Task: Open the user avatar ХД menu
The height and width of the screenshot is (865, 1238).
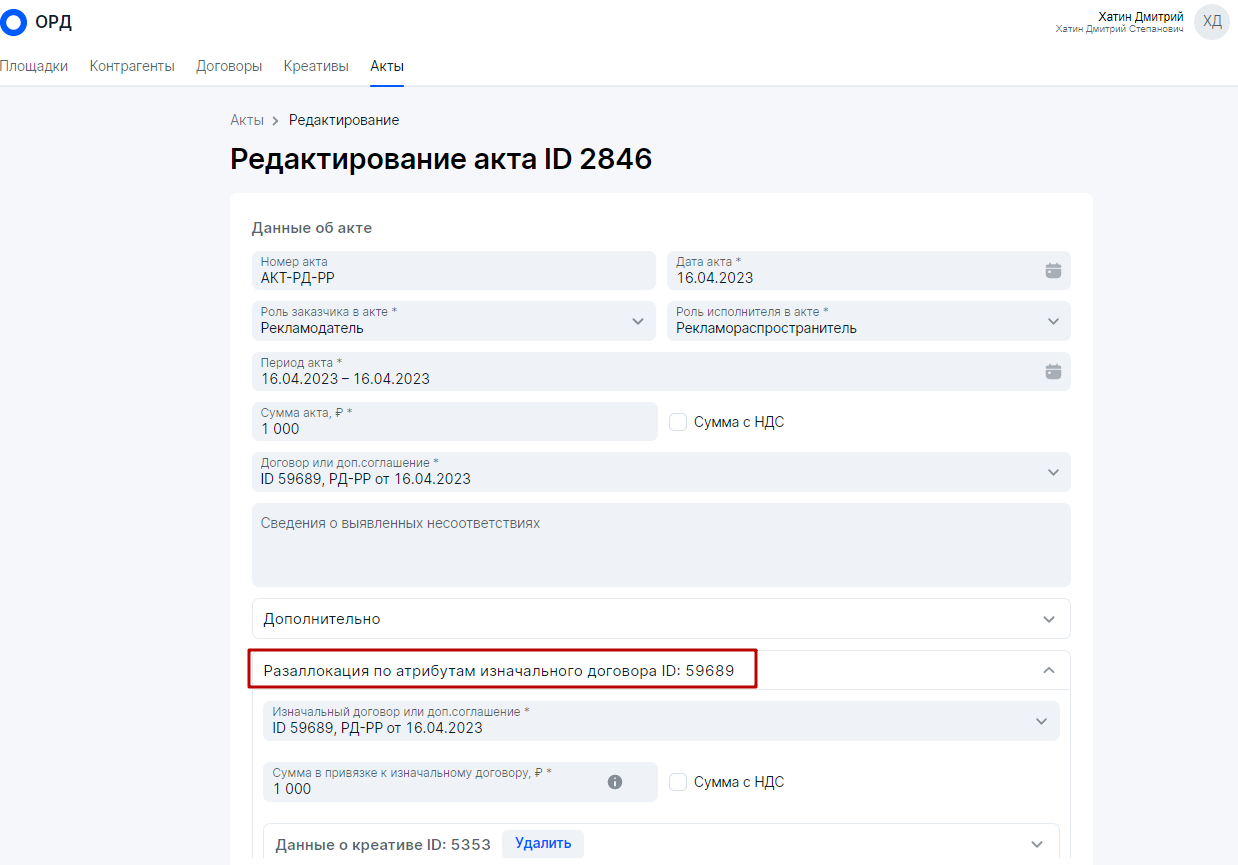Action: [1211, 22]
